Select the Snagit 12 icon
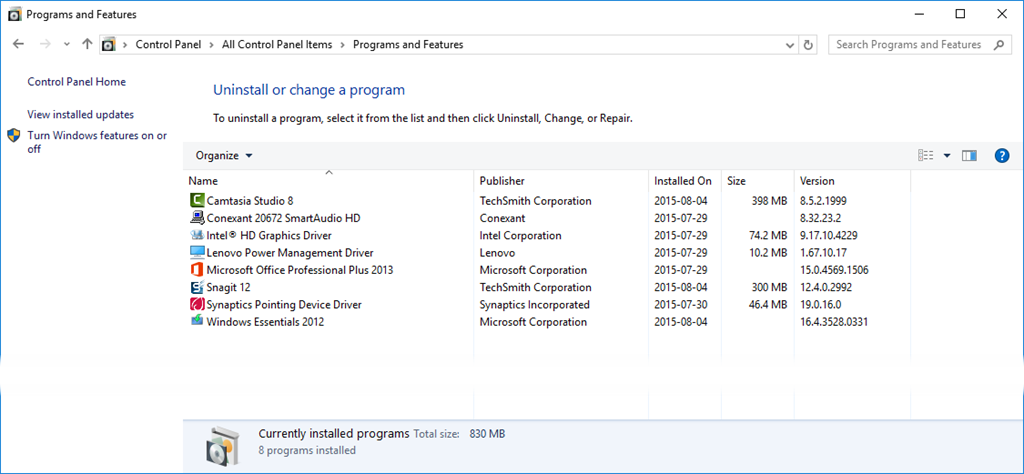The height and width of the screenshot is (474, 1024). (x=197, y=288)
